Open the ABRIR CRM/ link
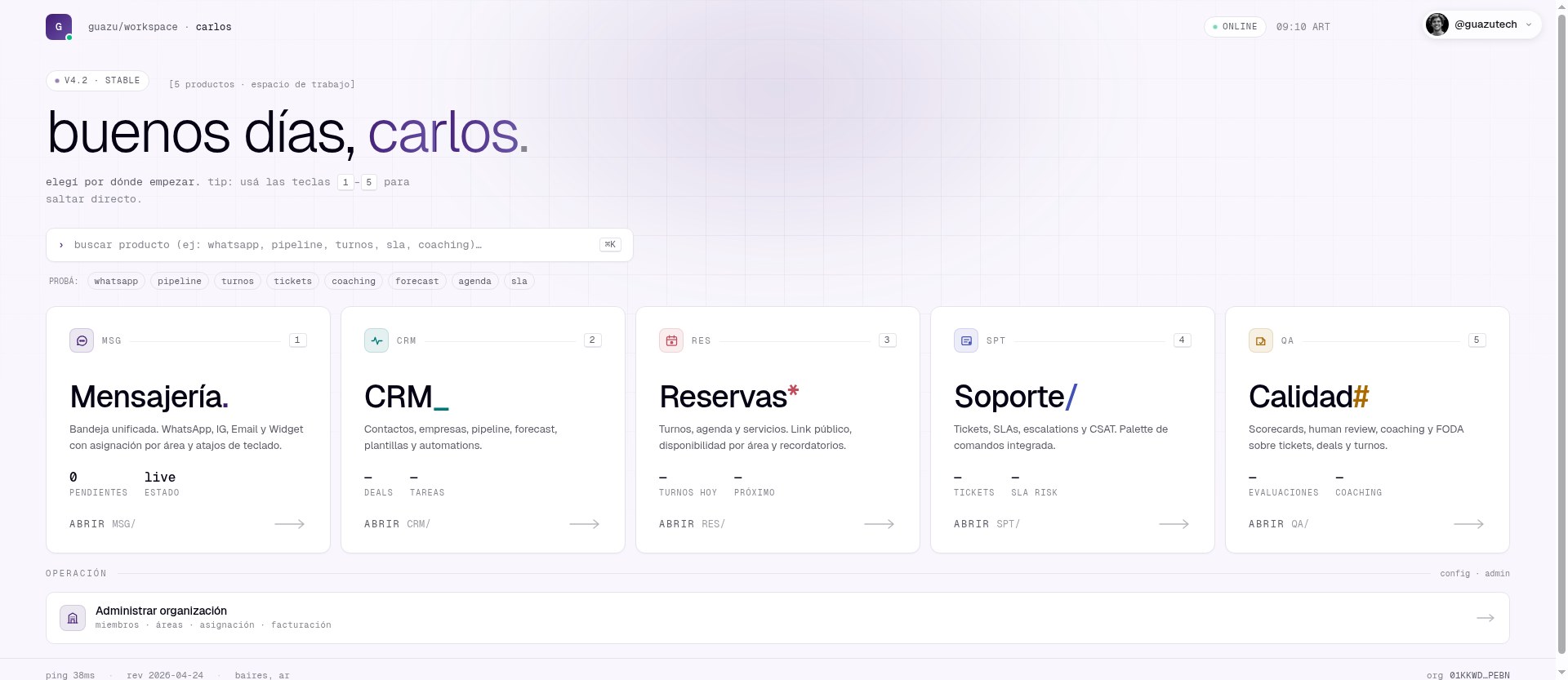 click(x=398, y=524)
